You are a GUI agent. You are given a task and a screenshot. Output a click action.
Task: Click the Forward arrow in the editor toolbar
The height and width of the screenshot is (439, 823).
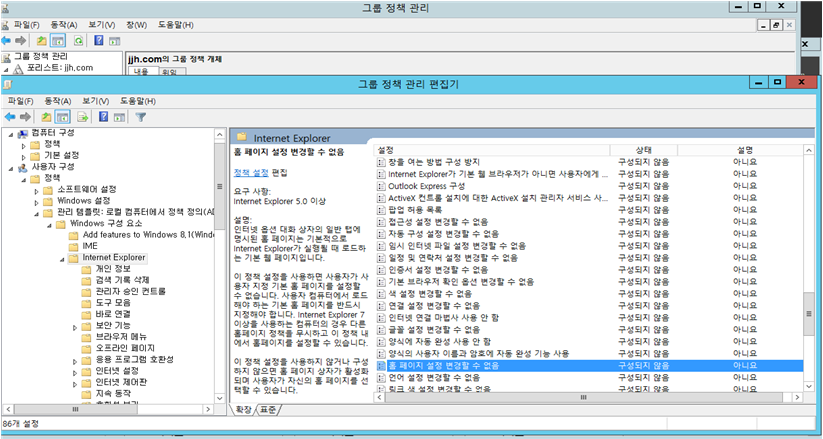click(x=25, y=117)
